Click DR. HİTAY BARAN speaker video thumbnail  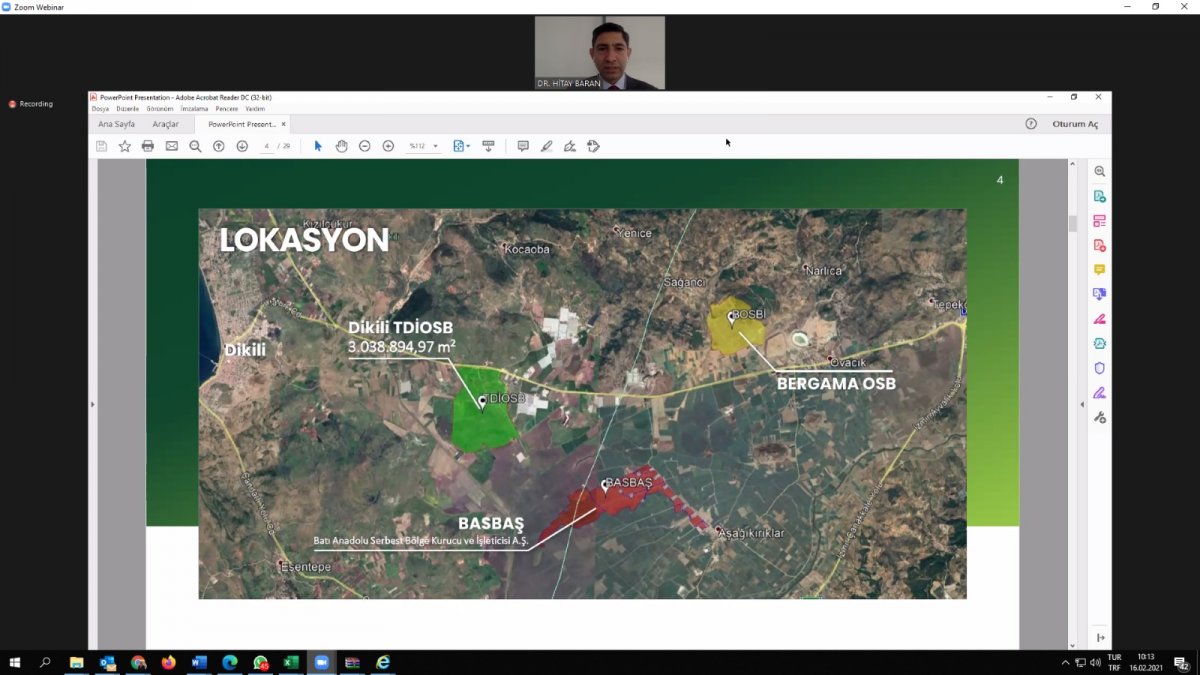coord(600,53)
